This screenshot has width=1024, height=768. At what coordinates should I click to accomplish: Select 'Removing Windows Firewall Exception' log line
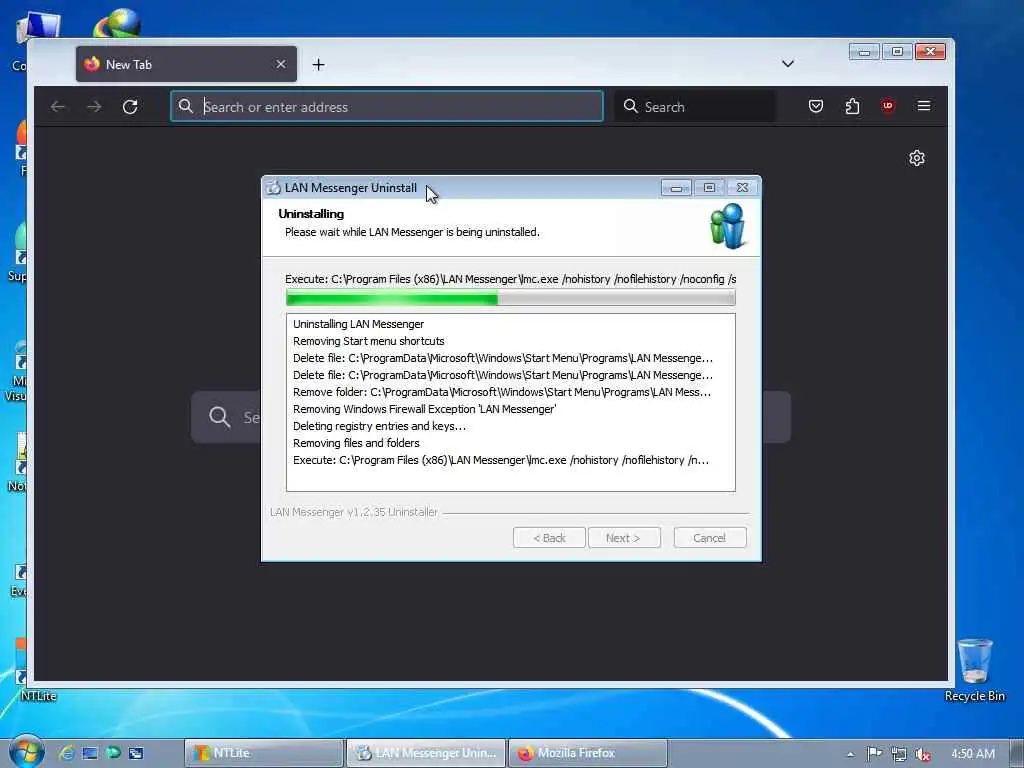click(424, 409)
